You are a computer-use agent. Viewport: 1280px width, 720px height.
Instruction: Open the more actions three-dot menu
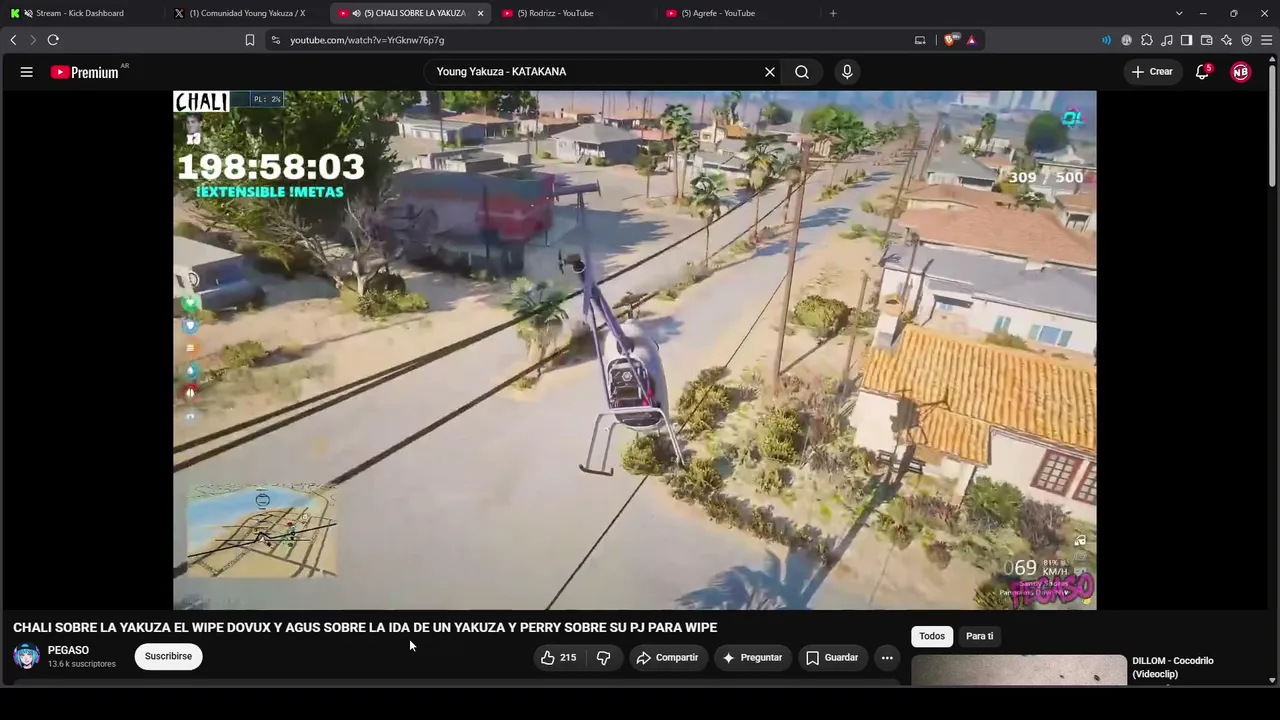887,657
